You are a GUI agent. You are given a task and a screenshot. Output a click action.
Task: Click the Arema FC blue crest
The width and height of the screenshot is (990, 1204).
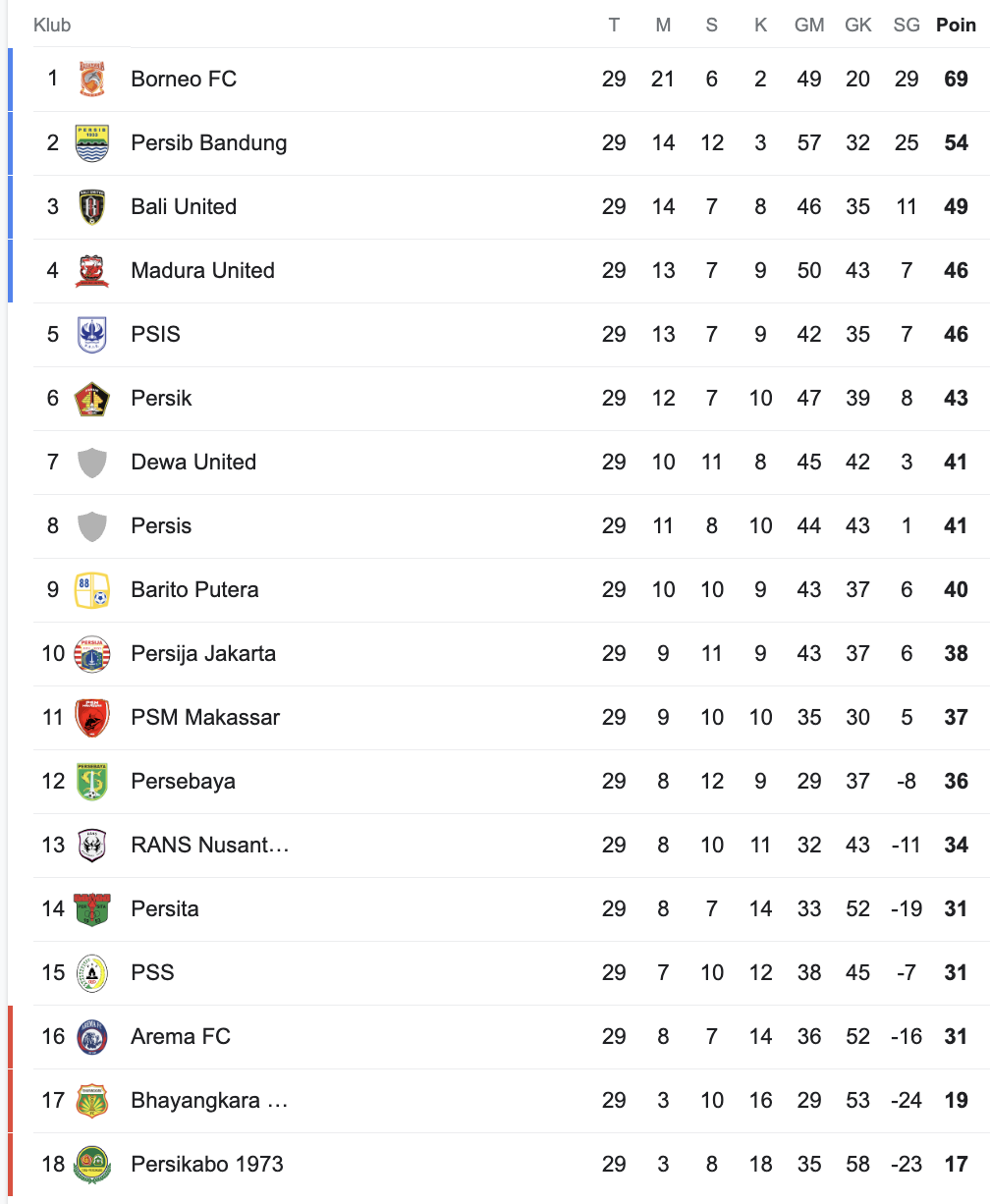point(92,1036)
